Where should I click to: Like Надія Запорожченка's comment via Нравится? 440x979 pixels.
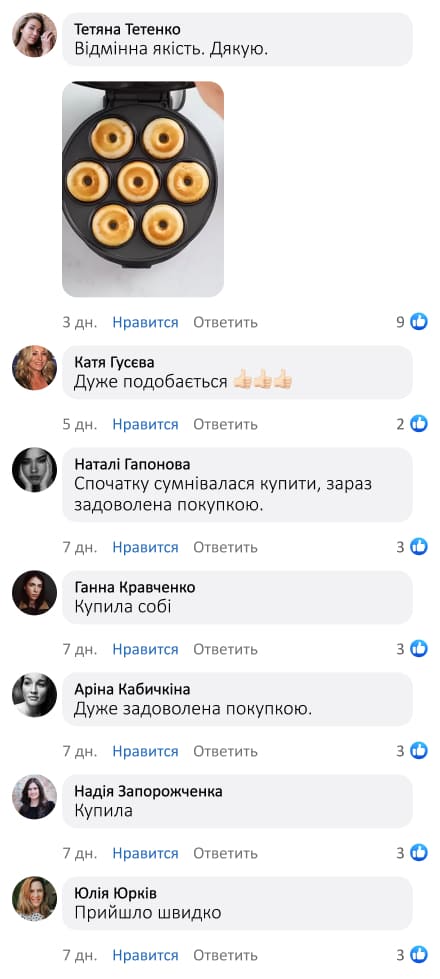point(145,854)
